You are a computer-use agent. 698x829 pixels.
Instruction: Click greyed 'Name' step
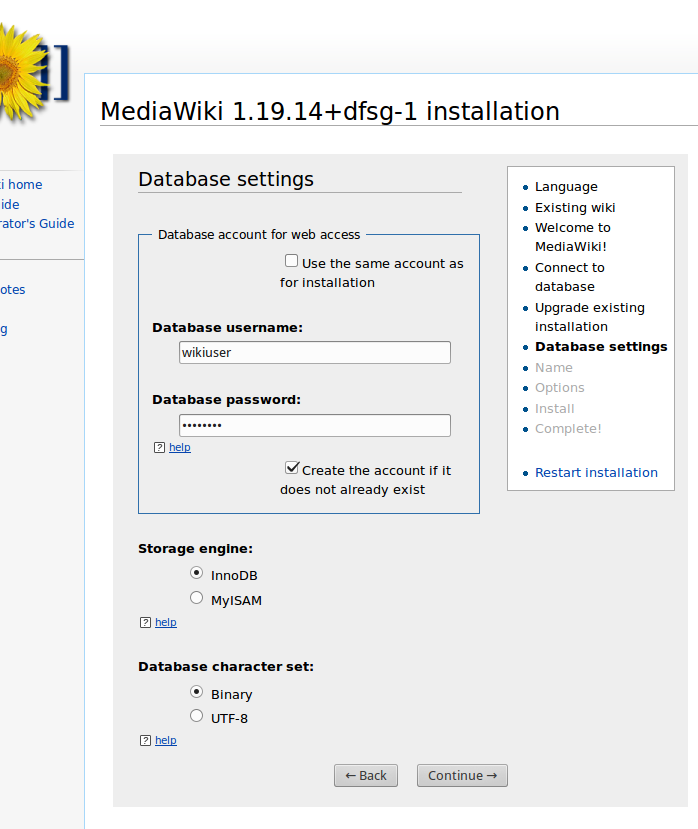coord(554,367)
